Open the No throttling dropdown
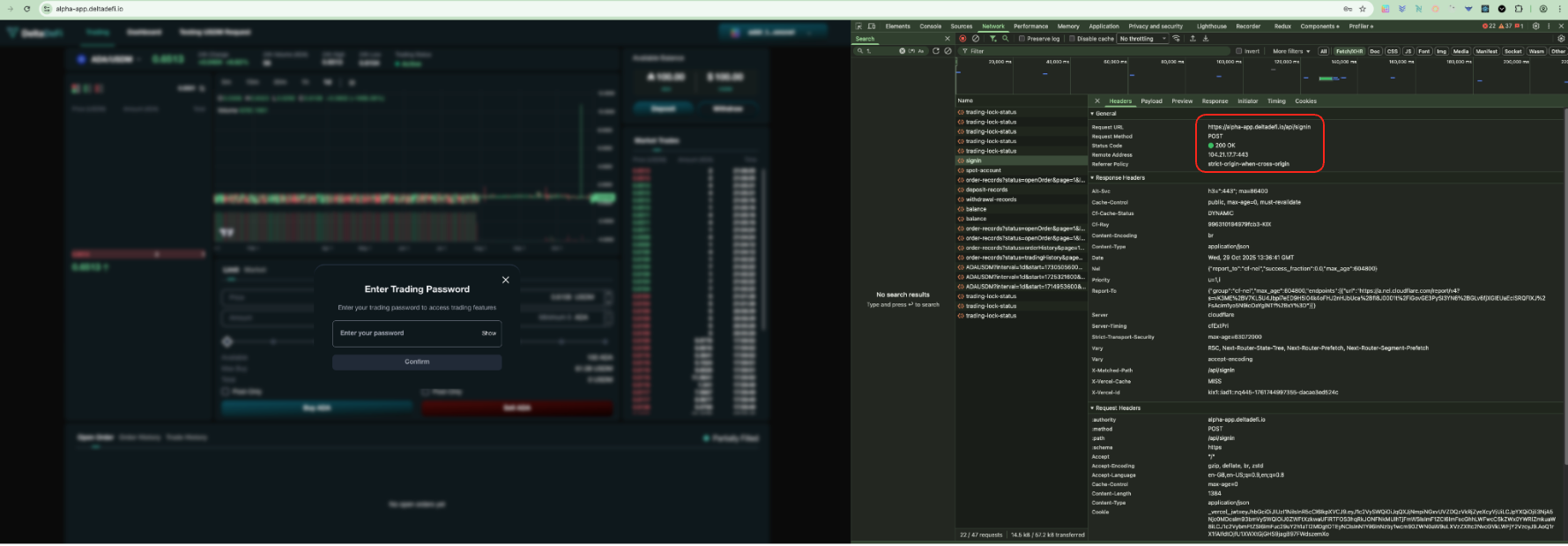This screenshot has width=1568, height=546. point(1142,39)
